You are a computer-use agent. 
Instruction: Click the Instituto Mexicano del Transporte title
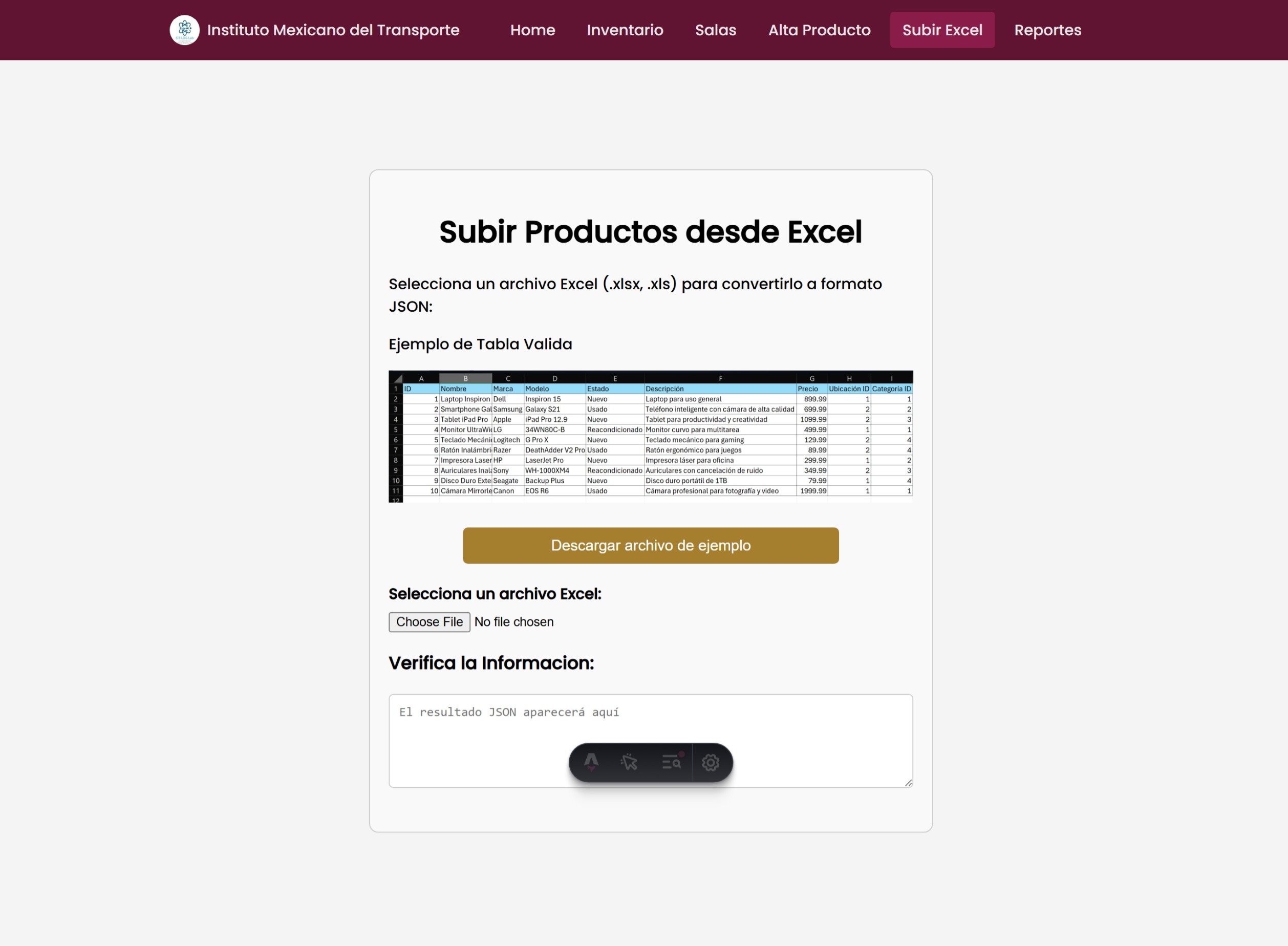tap(333, 30)
